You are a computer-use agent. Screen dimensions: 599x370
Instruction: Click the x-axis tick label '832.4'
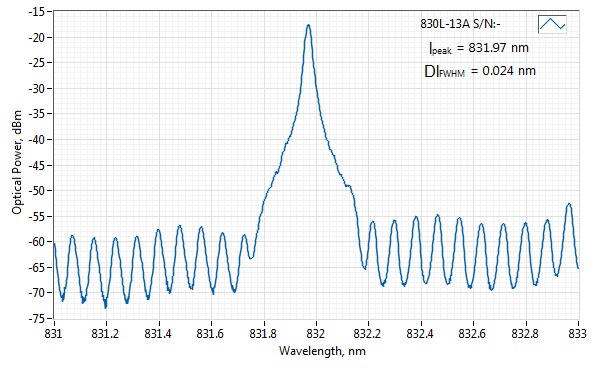(x=420, y=334)
